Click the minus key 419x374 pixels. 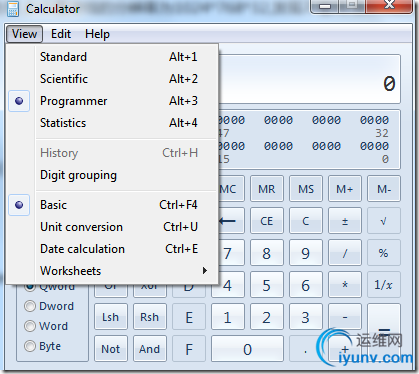click(345, 317)
